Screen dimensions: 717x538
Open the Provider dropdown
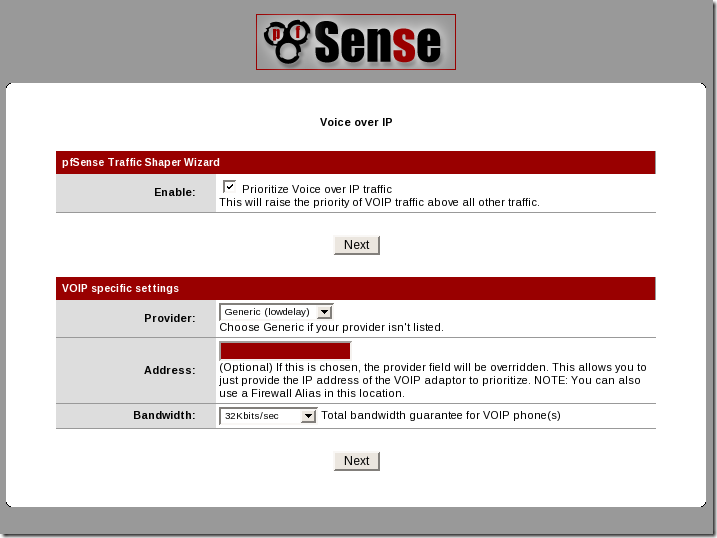pyautogui.click(x=276, y=312)
